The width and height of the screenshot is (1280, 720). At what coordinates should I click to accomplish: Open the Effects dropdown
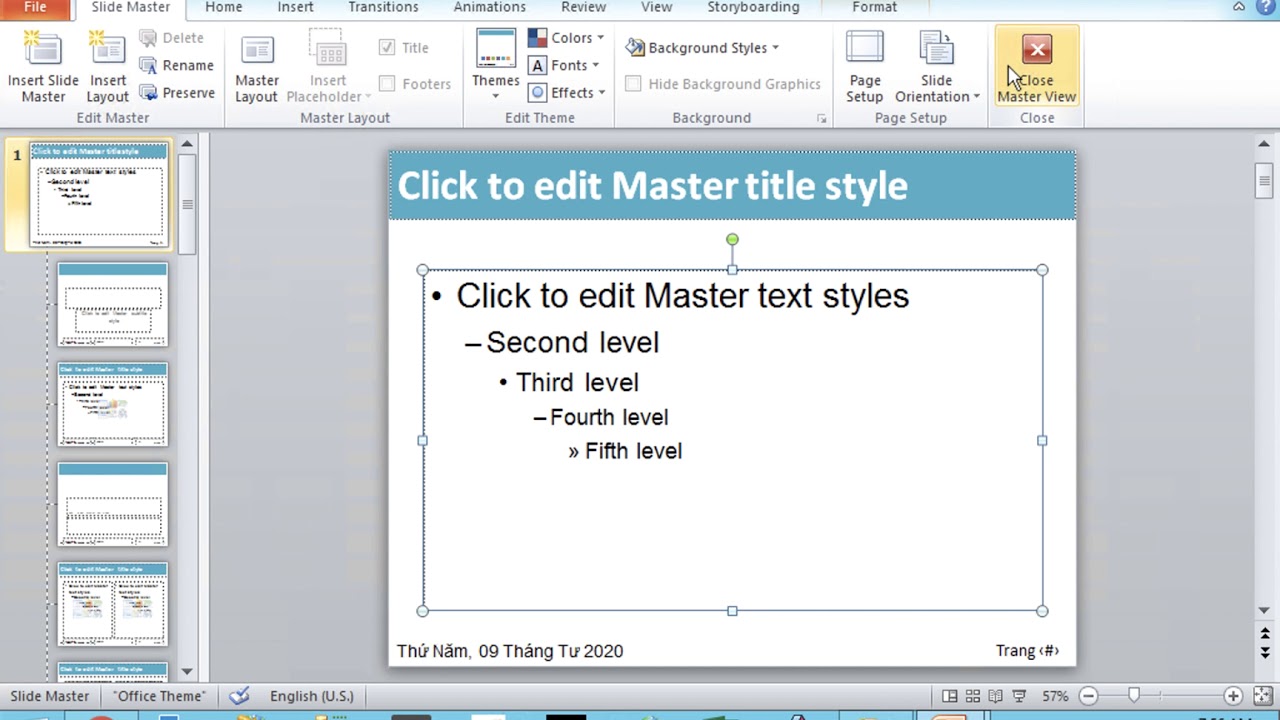[566, 92]
